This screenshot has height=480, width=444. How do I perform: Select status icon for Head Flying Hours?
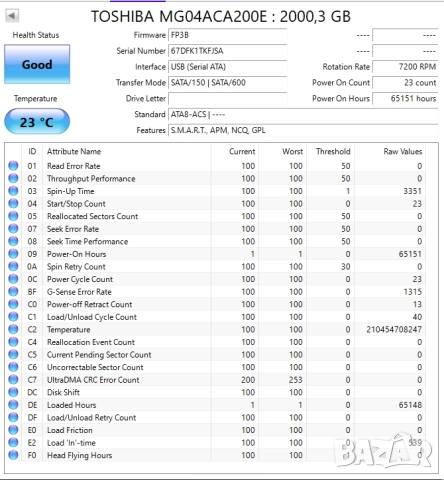[13, 455]
